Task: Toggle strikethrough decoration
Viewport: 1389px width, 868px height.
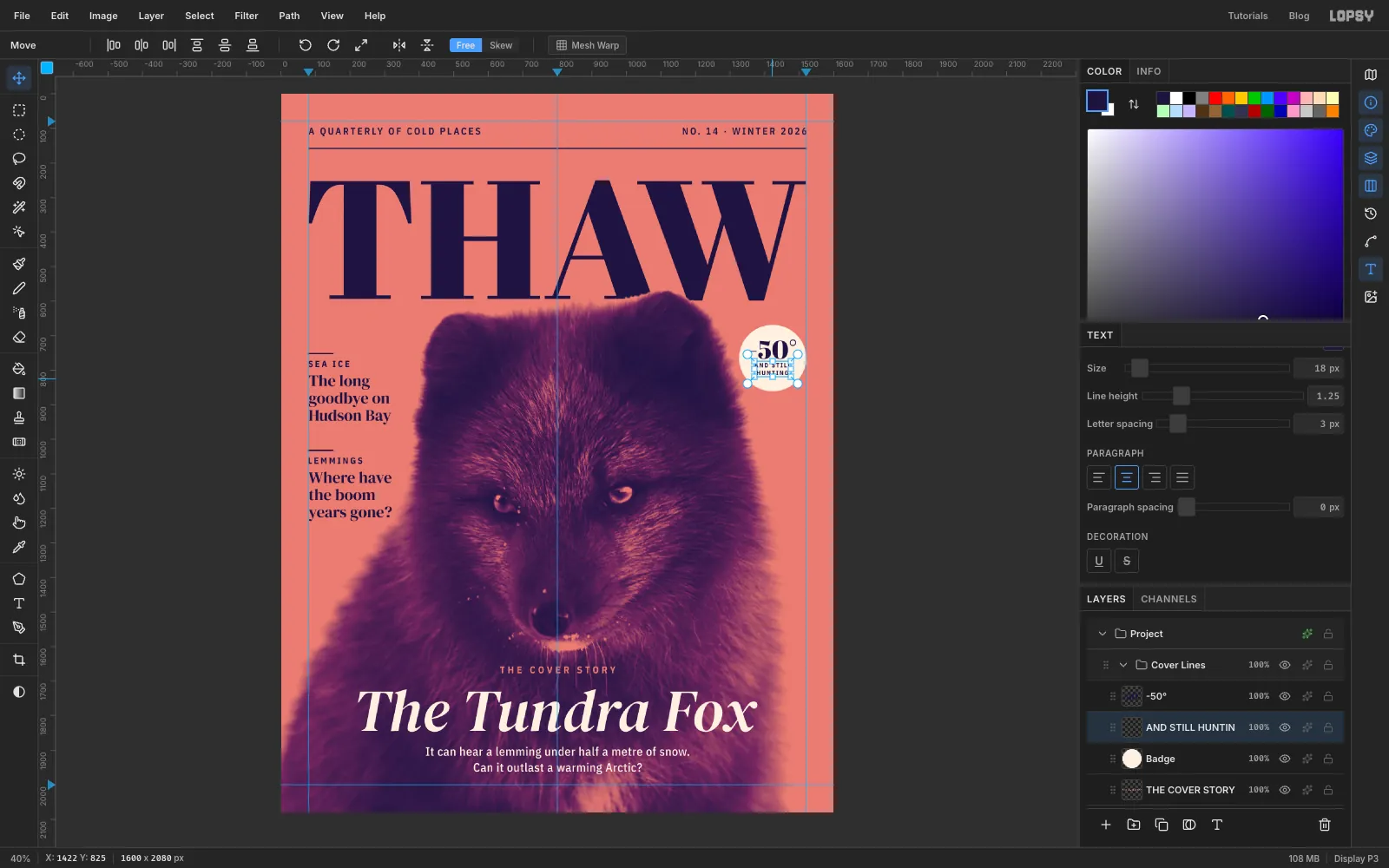Action: point(1127,561)
